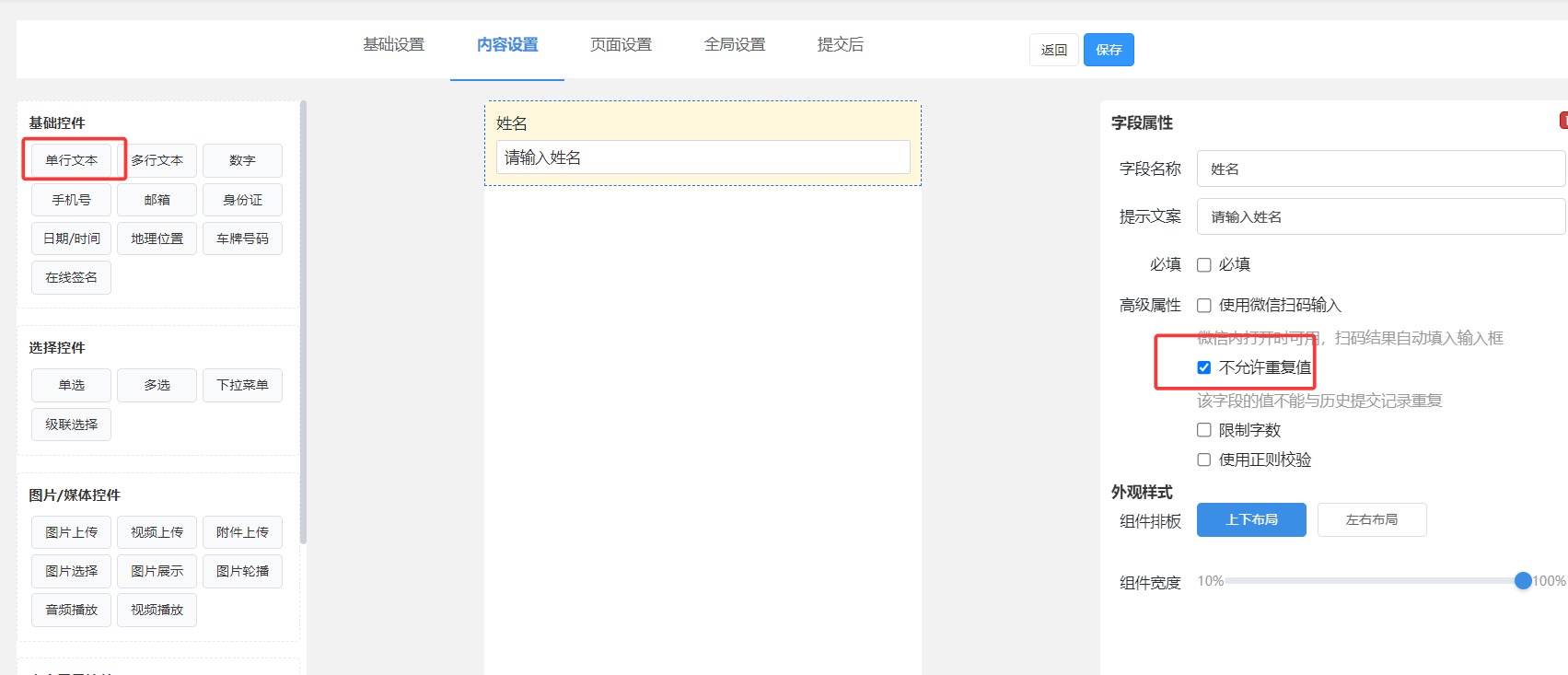Insert a 下拉菜单 control

242,385
